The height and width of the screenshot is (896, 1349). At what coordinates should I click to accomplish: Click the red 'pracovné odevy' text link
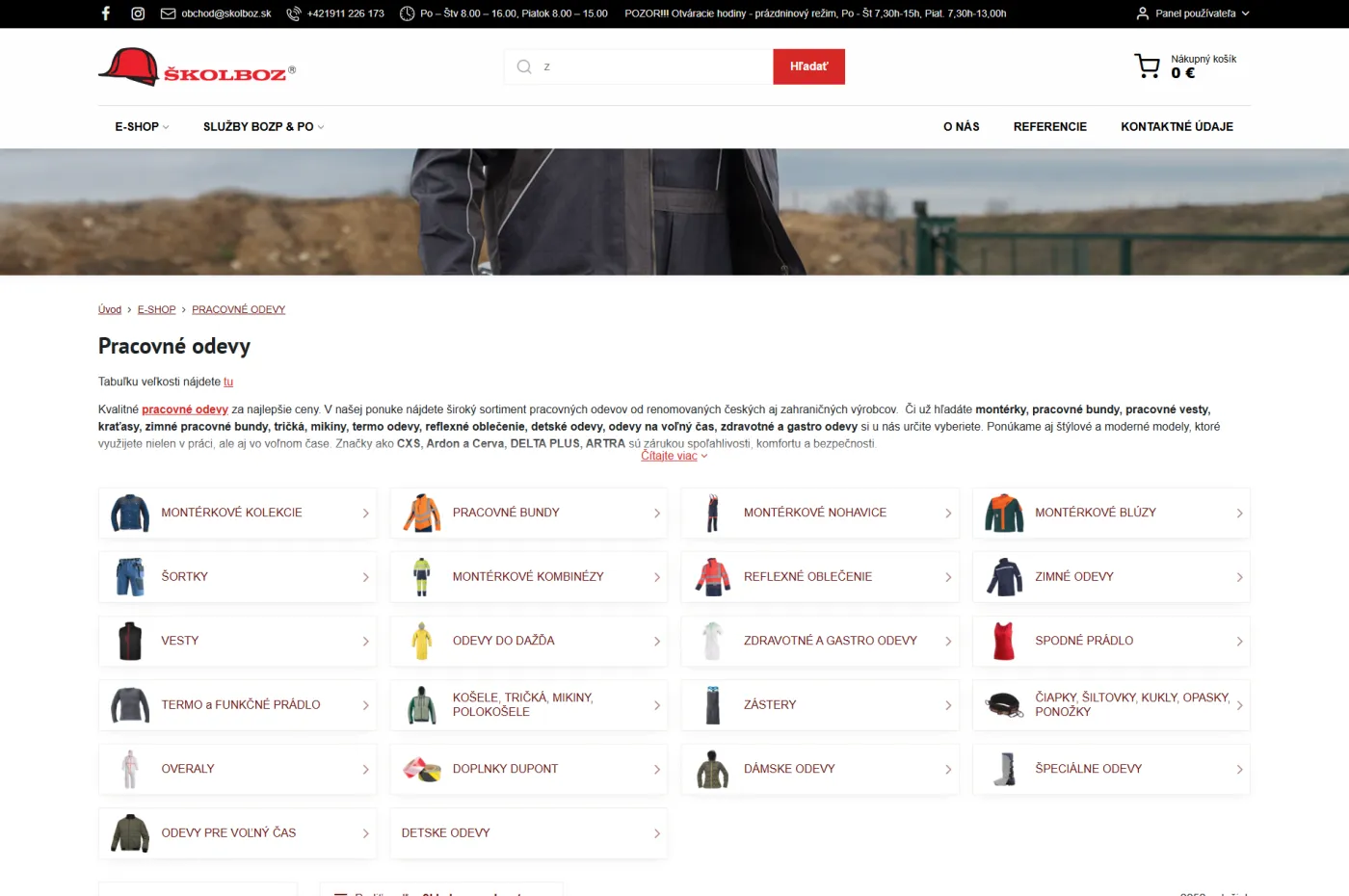(x=185, y=409)
